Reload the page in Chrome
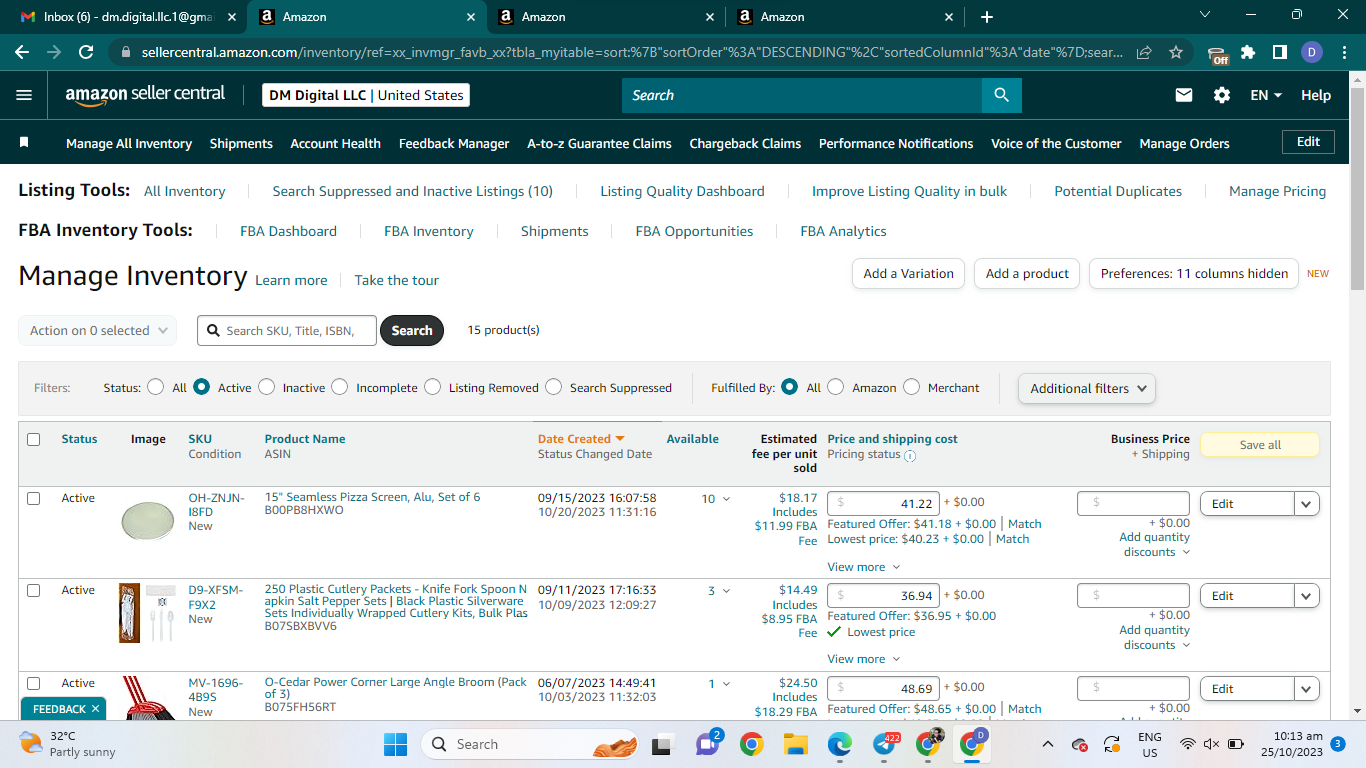Viewport: 1366px width, 768px height. click(86, 52)
